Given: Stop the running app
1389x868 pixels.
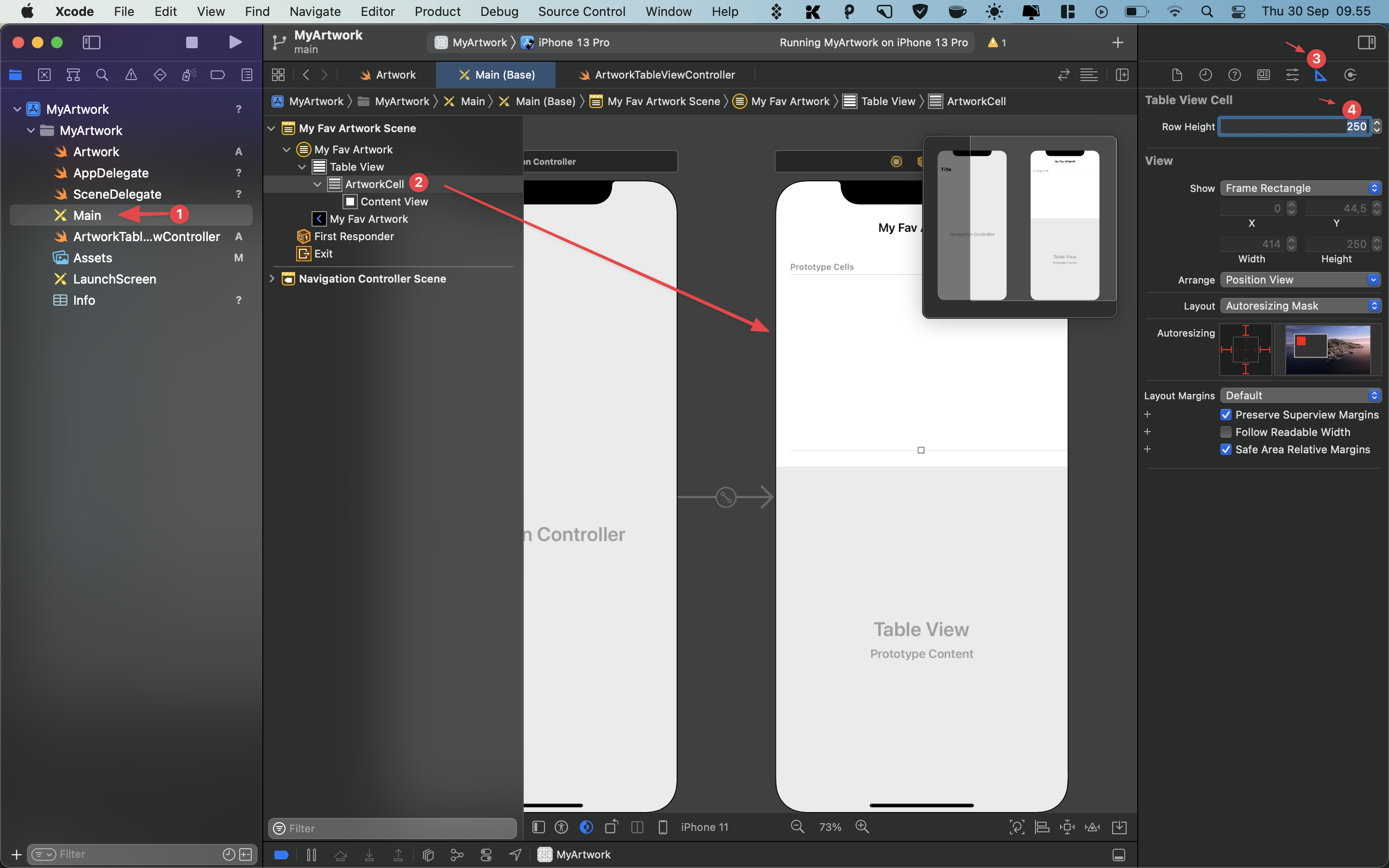Looking at the screenshot, I should click(x=191, y=42).
